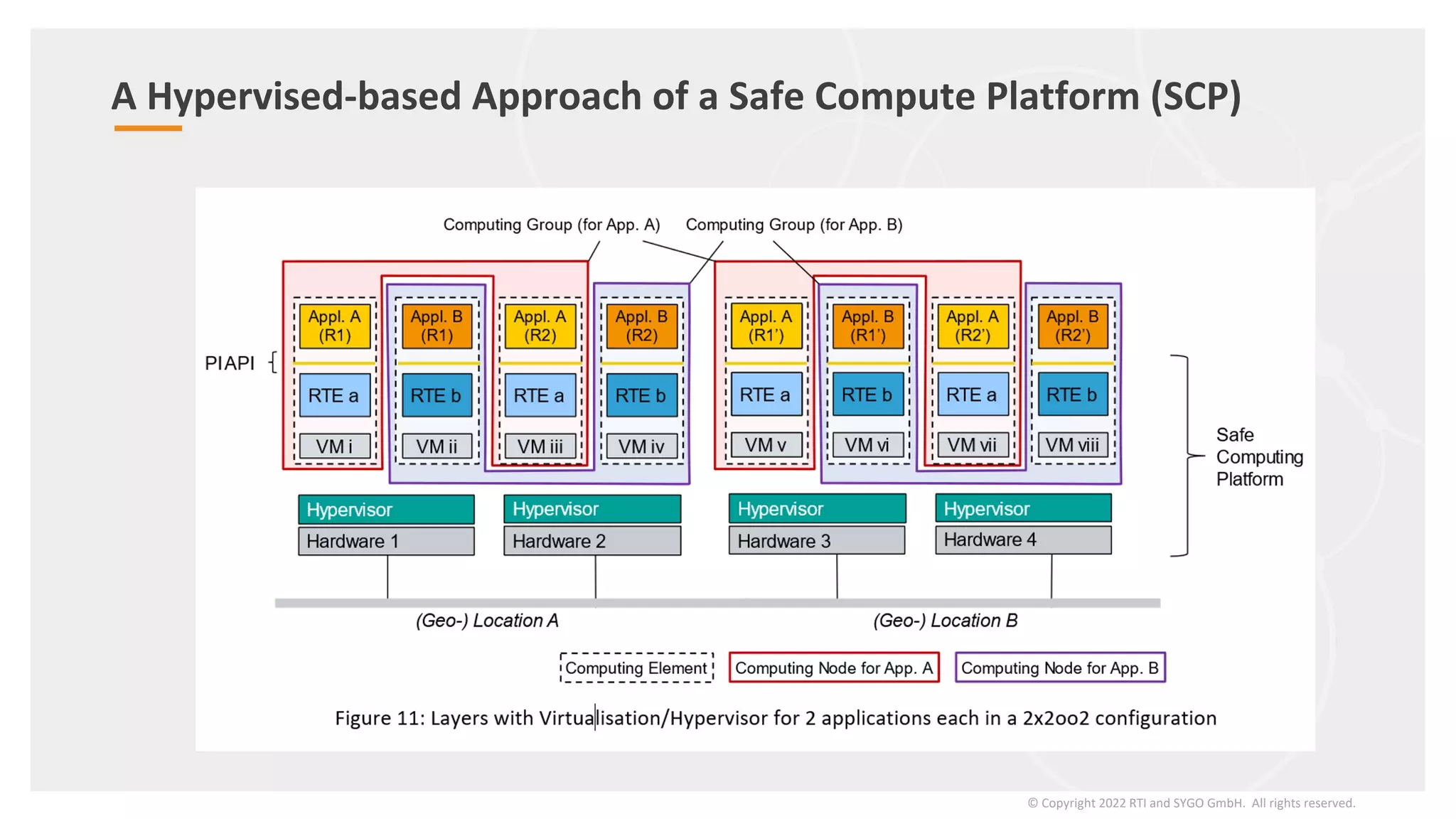Click the 'Computing Node for App. B' legend box
The width and height of the screenshot is (1456, 819).
pyautogui.click(x=1060, y=668)
